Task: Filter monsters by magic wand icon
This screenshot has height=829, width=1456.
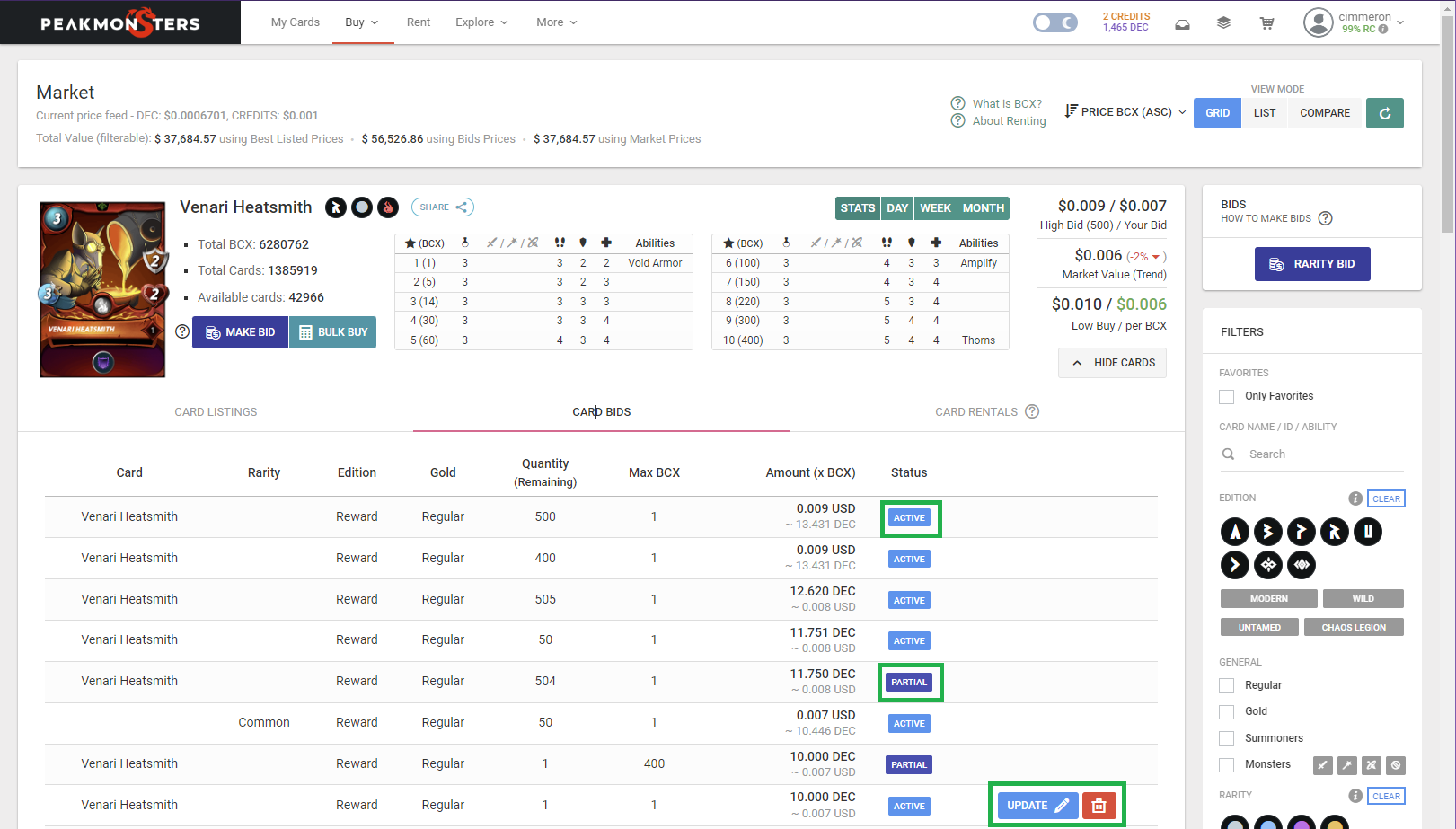Action: point(1346,765)
